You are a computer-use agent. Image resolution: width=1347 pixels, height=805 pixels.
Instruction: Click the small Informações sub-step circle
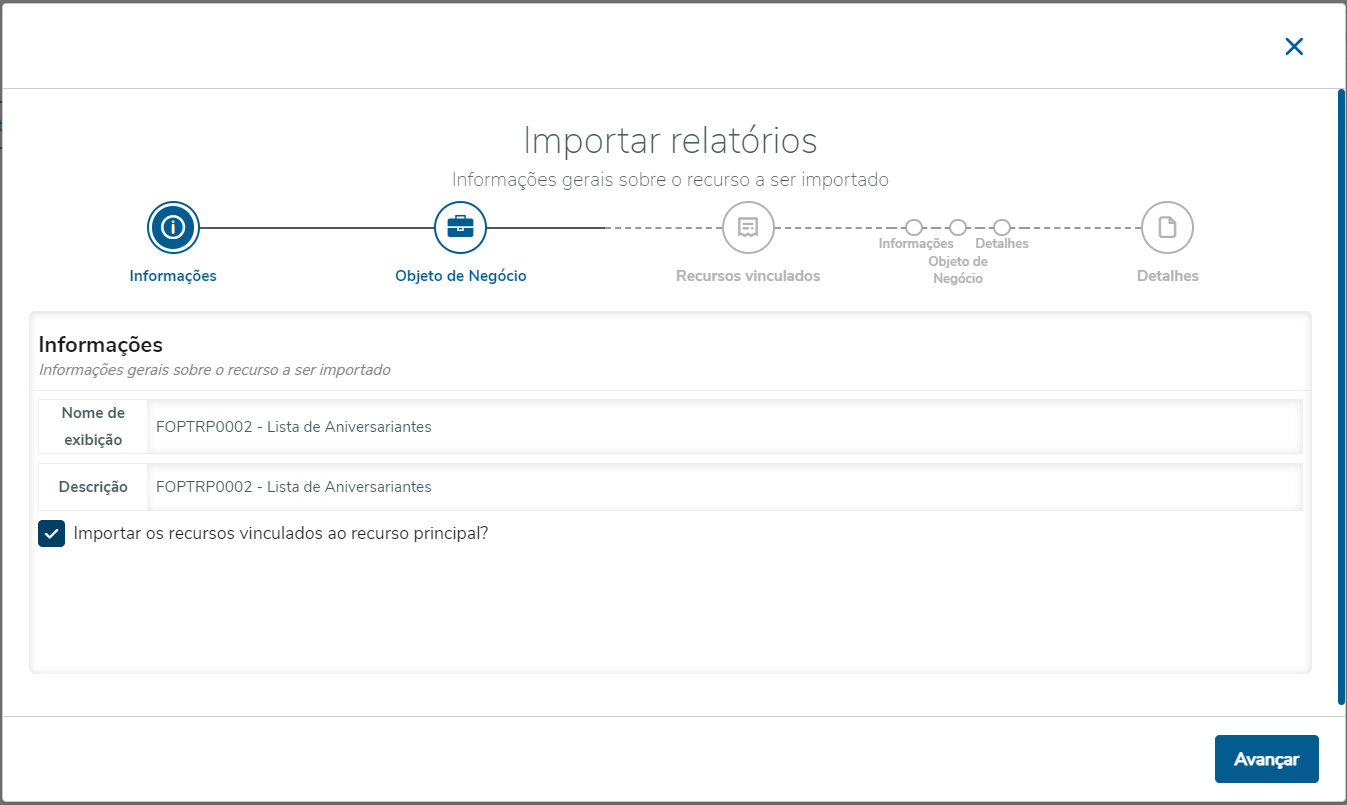[914, 228]
